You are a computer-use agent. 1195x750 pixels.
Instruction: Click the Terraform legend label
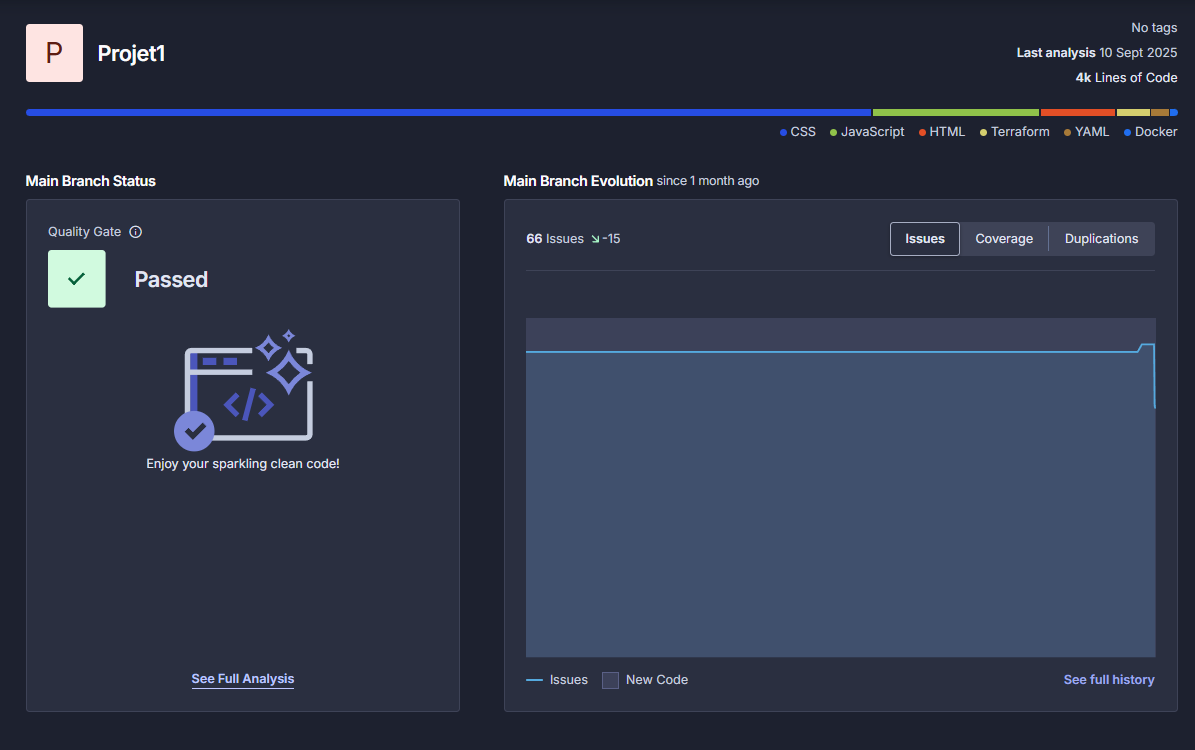coord(1020,132)
